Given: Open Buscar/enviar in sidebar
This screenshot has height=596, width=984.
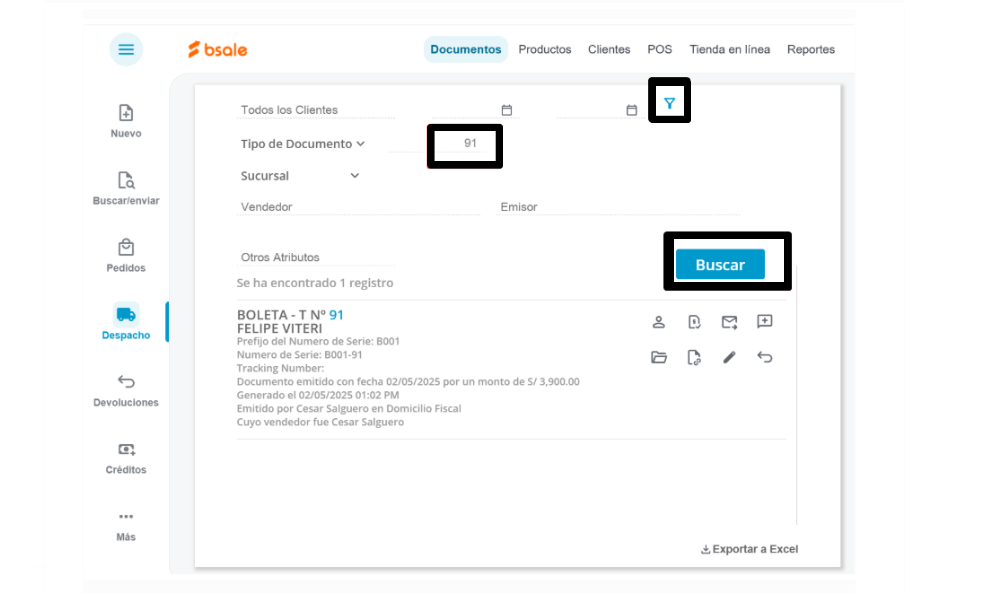Looking at the screenshot, I should coord(126,188).
